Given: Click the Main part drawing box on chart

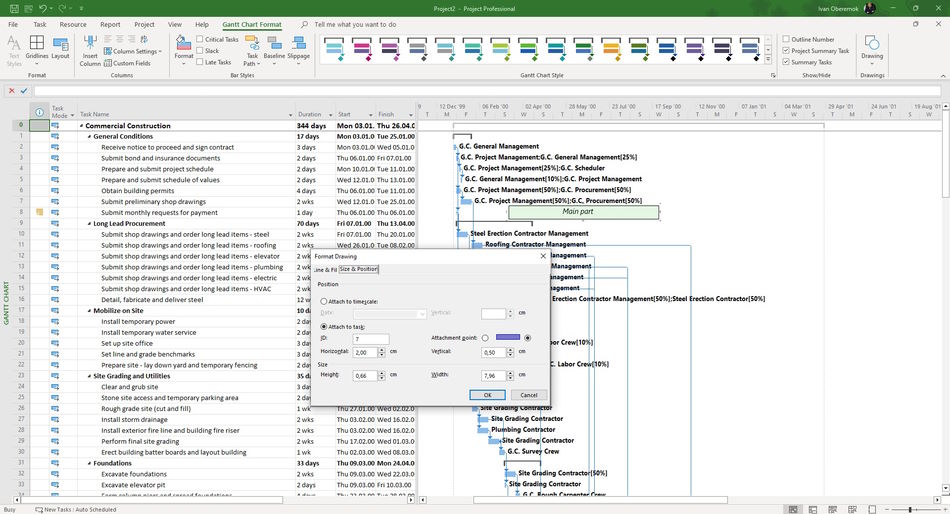Looking at the screenshot, I should point(583,212).
